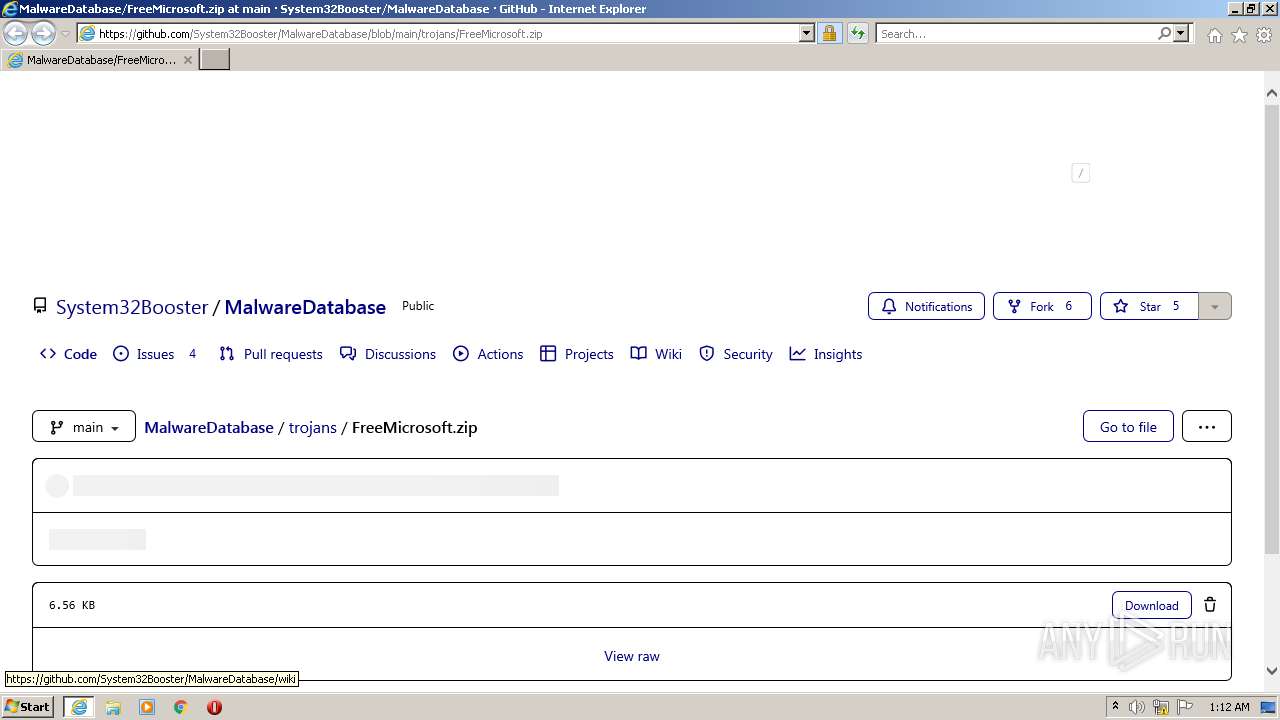Open the Wiki tab
Image resolution: width=1280 pixels, height=720 pixels.
pos(656,354)
